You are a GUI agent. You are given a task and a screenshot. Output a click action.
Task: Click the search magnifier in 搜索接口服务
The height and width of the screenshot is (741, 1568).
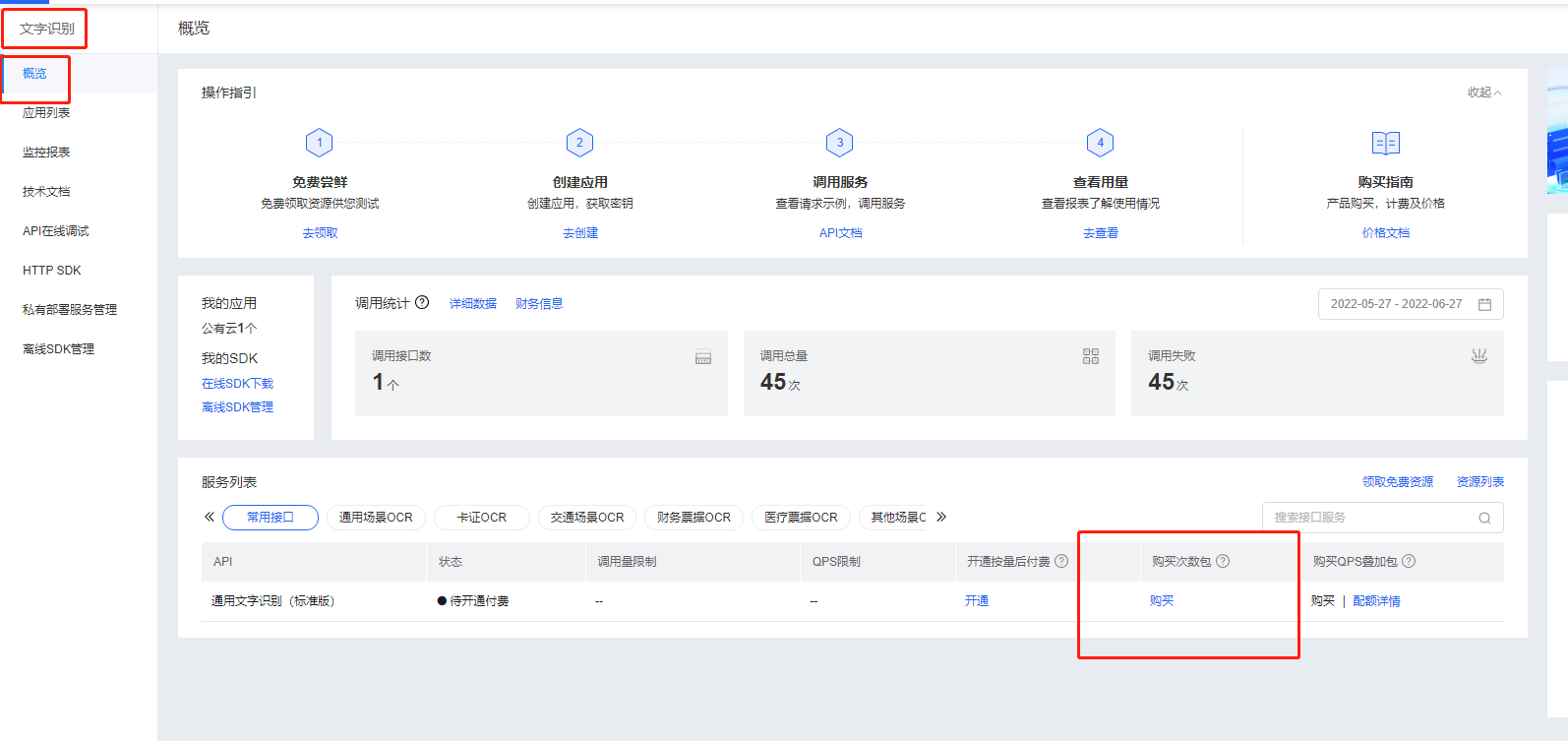click(x=1484, y=518)
